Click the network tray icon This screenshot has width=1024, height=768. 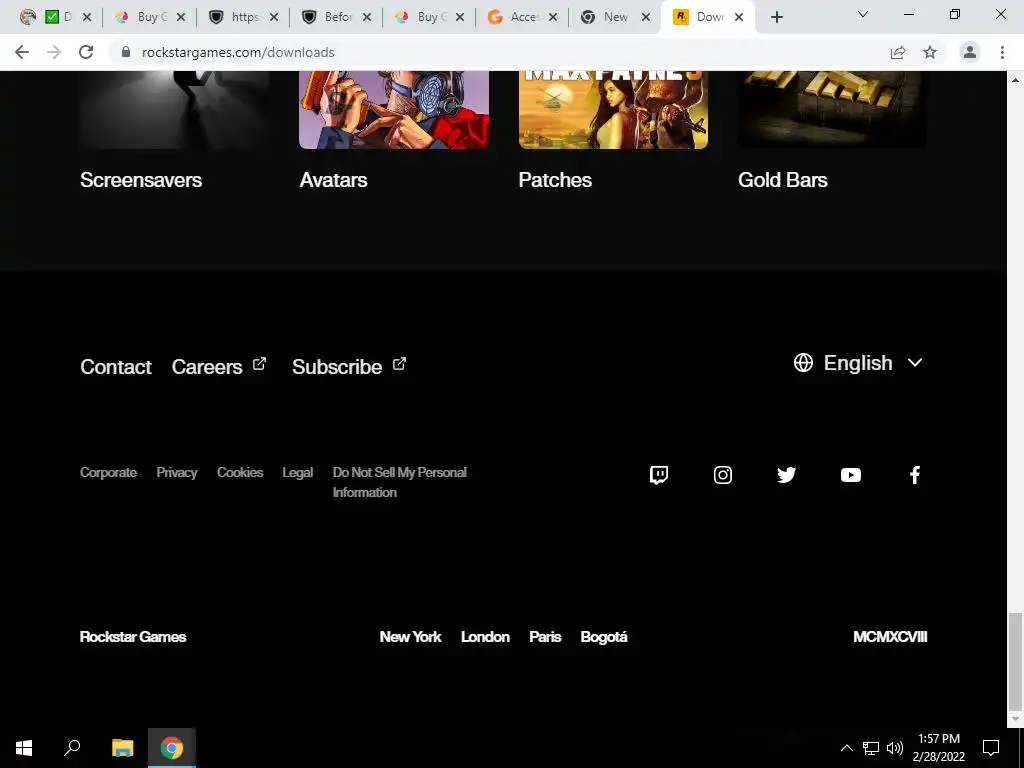[x=871, y=748]
